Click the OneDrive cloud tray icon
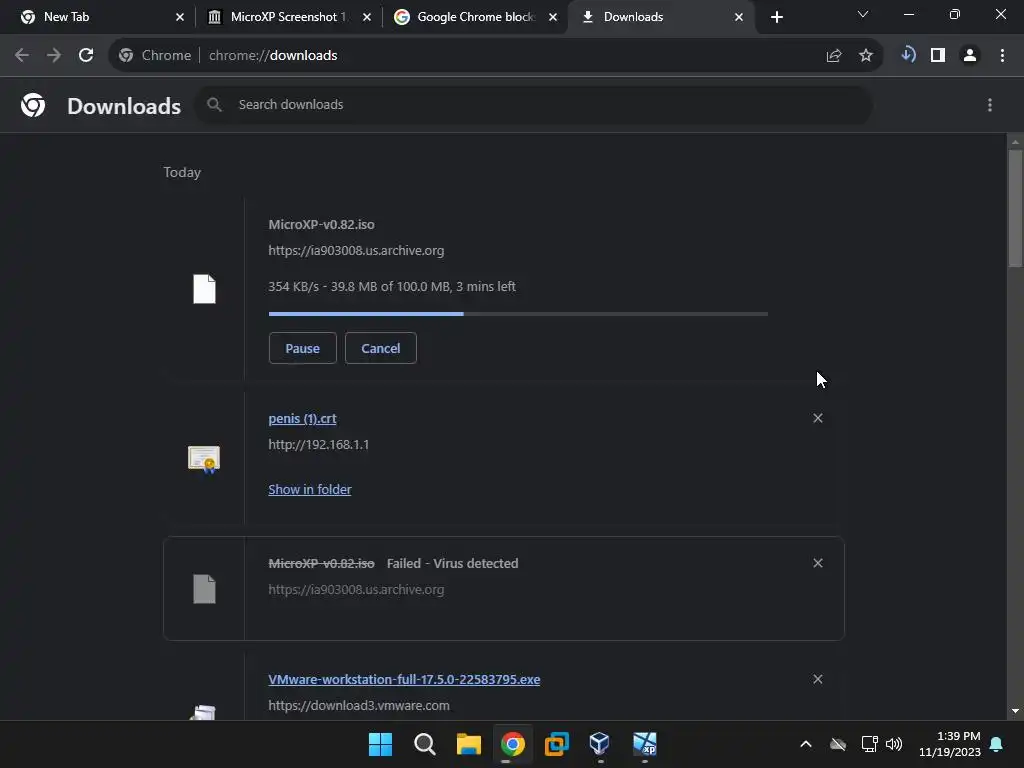 point(838,744)
